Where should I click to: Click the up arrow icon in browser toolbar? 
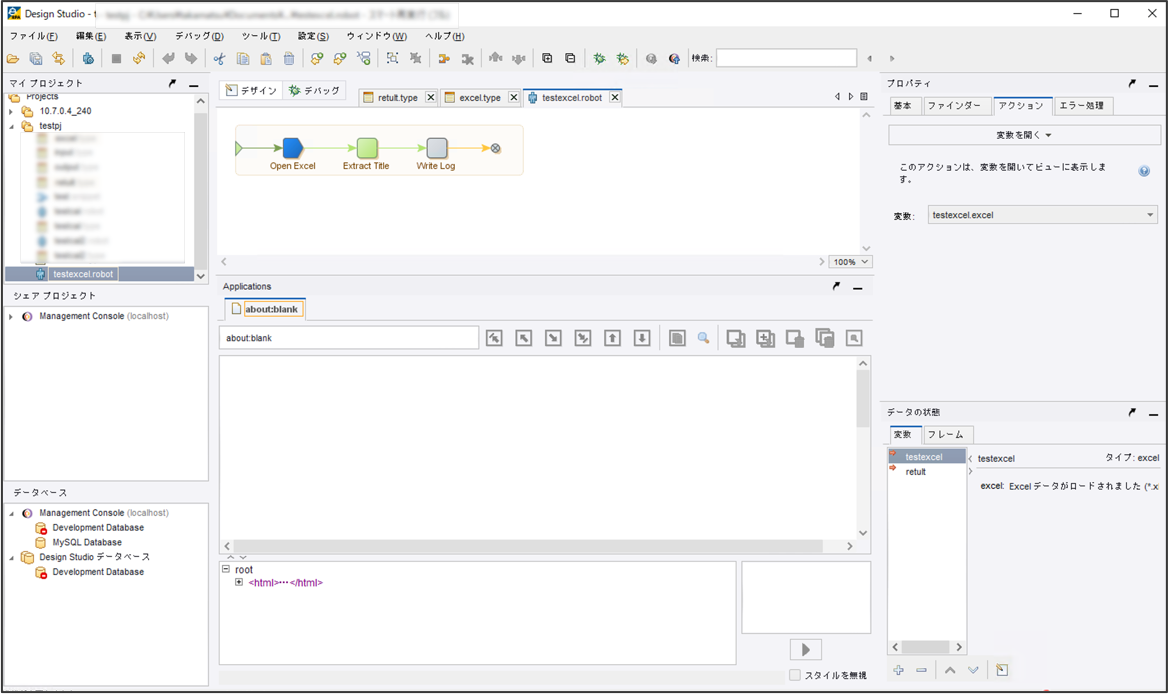612,339
